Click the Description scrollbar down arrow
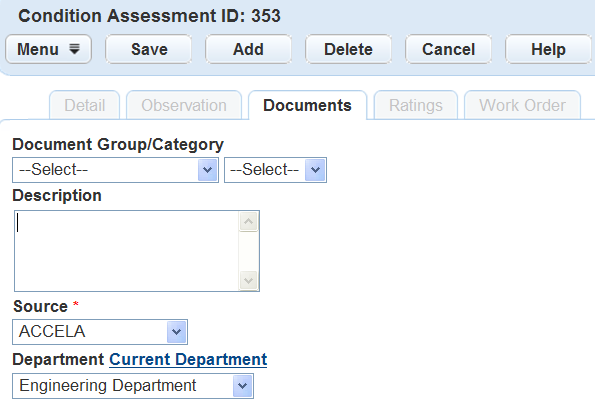Screen dimensions: 595x406 (249, 281)
